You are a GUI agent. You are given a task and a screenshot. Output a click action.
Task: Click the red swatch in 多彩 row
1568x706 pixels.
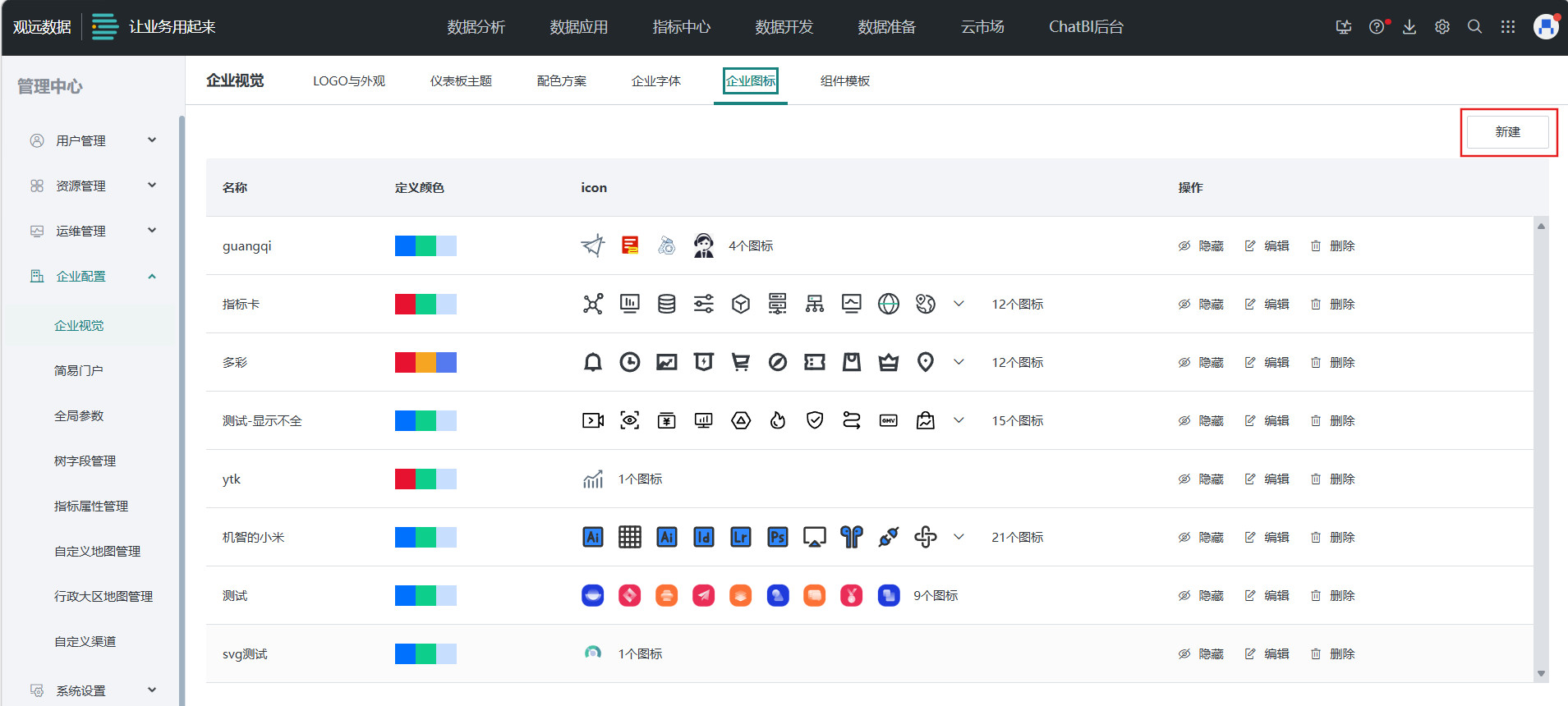(405, 363)
